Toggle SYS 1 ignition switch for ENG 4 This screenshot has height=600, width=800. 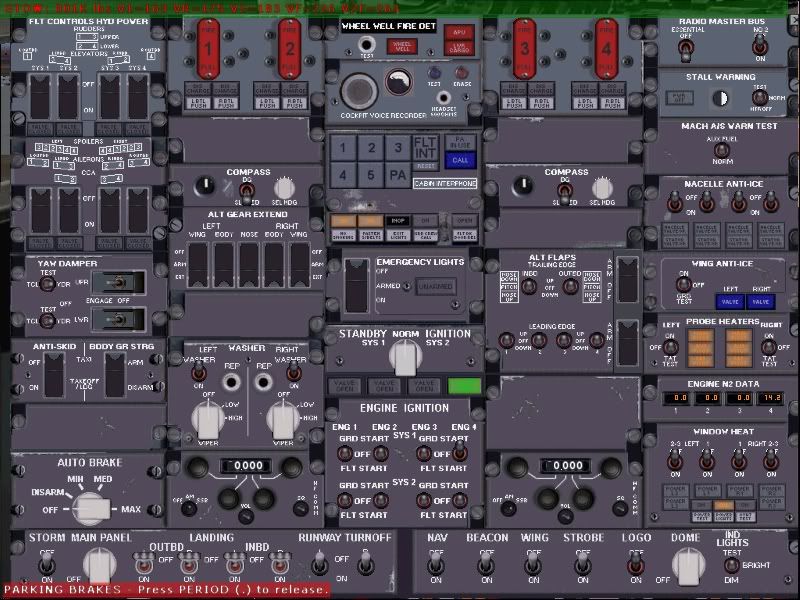tap(460, 449)
